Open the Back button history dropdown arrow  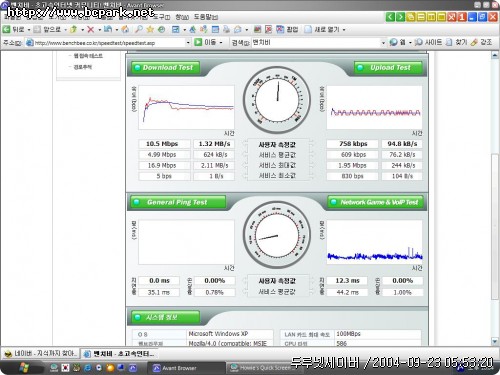(x=29, y=30)
